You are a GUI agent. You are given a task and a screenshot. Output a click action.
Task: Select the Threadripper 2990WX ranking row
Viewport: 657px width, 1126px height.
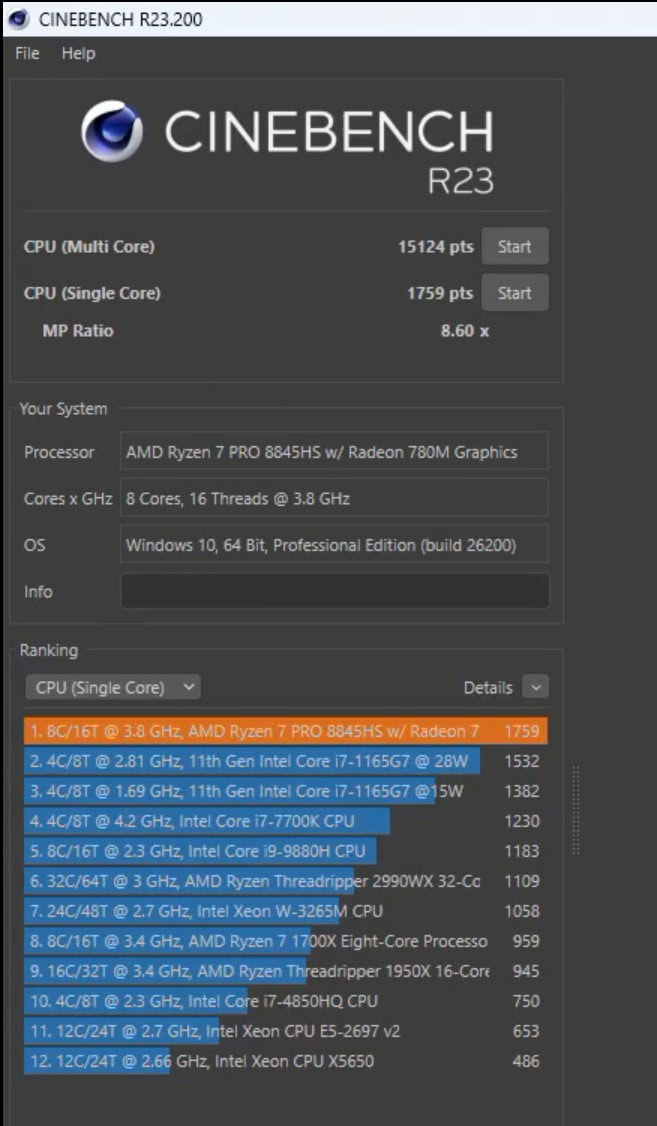pyautogui.click(x=285, y=881)
